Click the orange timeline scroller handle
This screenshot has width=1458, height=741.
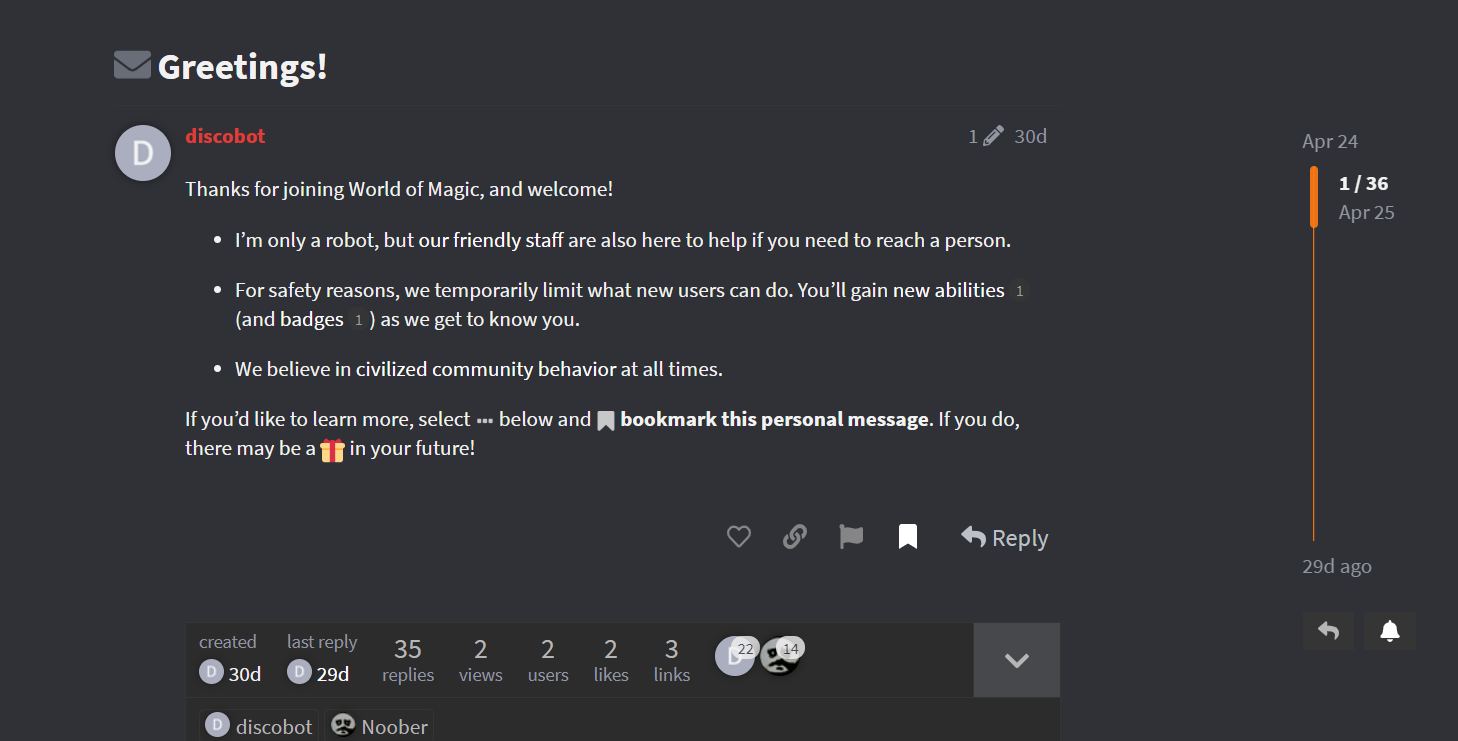click(1314, 197)
